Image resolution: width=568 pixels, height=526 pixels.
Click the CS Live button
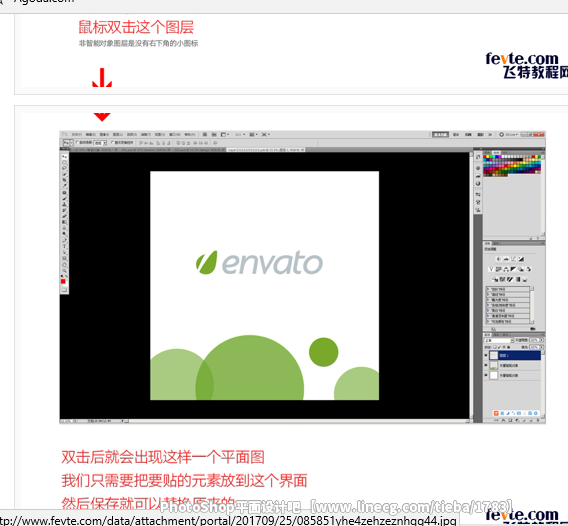509,134
